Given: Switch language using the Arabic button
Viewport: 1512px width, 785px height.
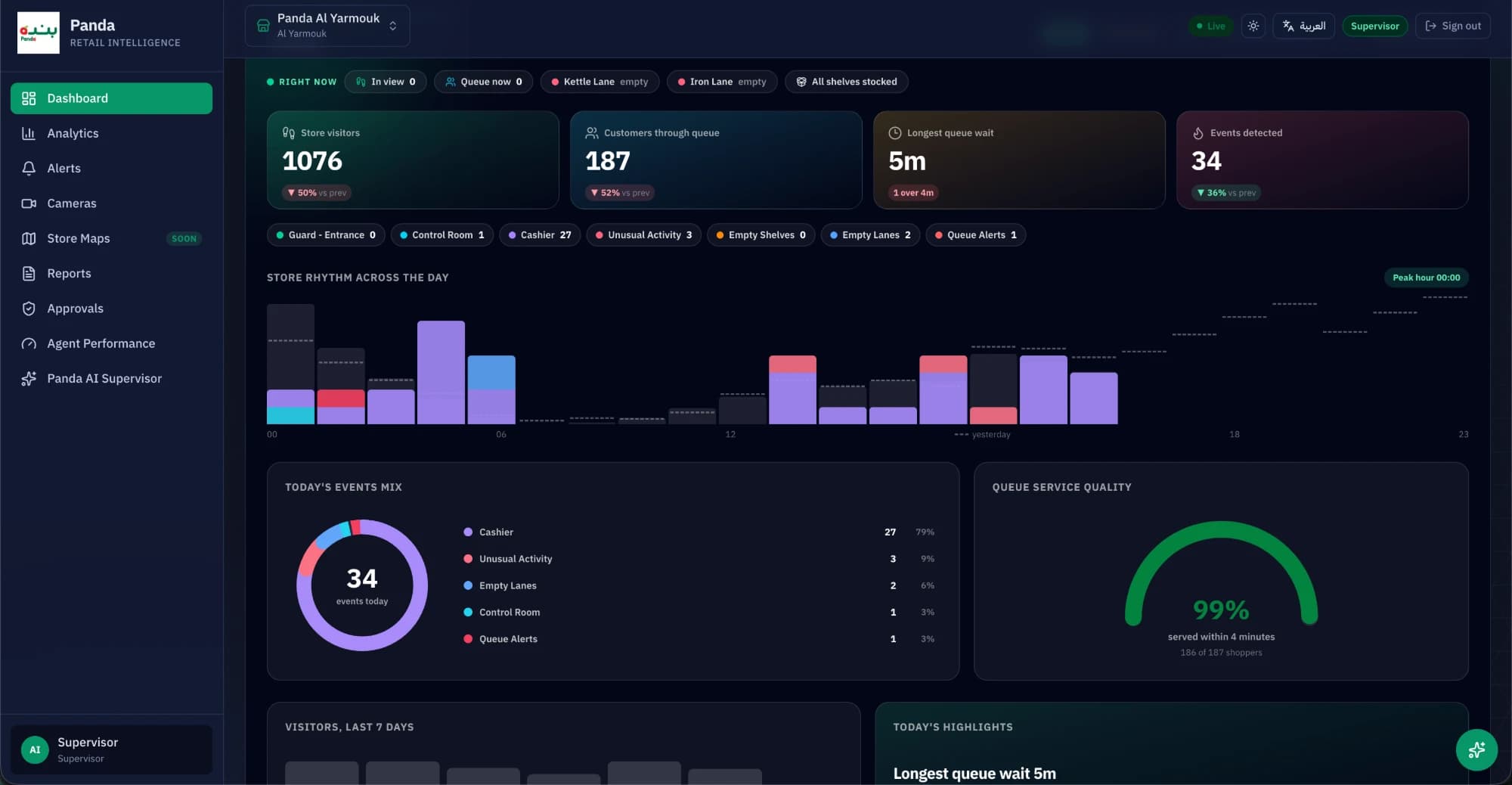Looking at the screenshot, I should click(1304, 26).
